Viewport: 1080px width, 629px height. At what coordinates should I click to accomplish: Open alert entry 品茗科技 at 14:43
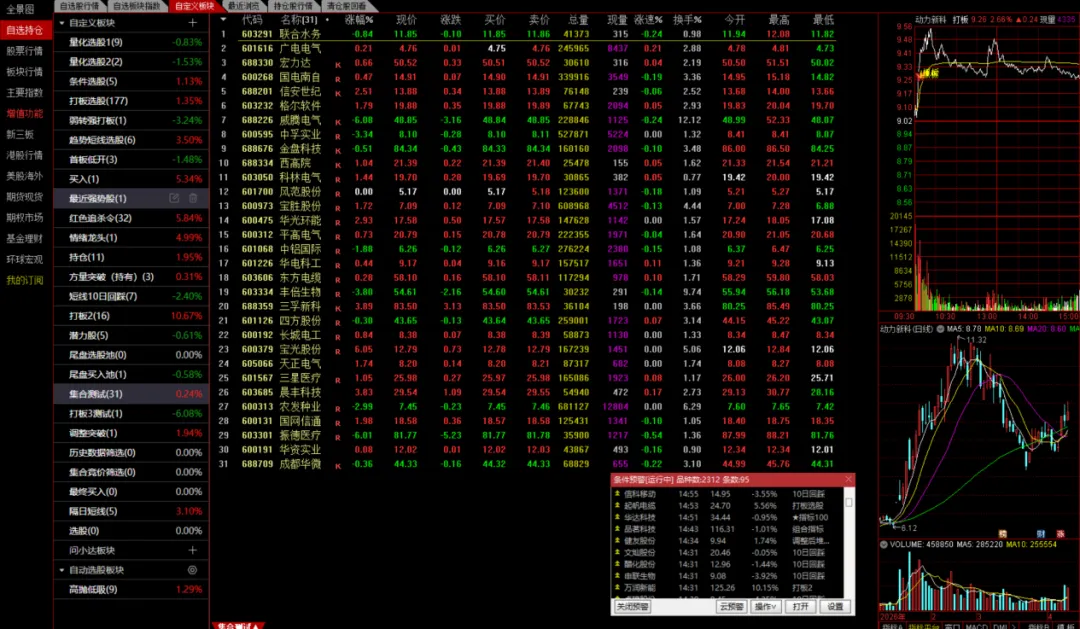[x=727, y=528]
